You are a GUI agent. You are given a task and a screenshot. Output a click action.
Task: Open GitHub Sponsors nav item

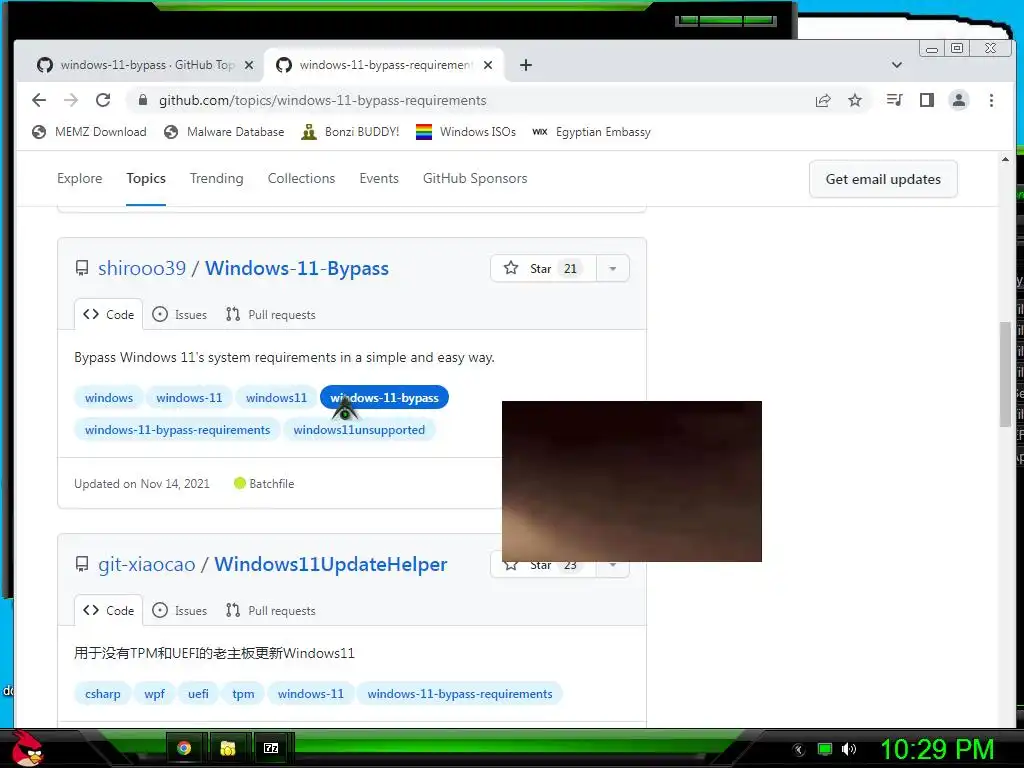tap(475, 178)
